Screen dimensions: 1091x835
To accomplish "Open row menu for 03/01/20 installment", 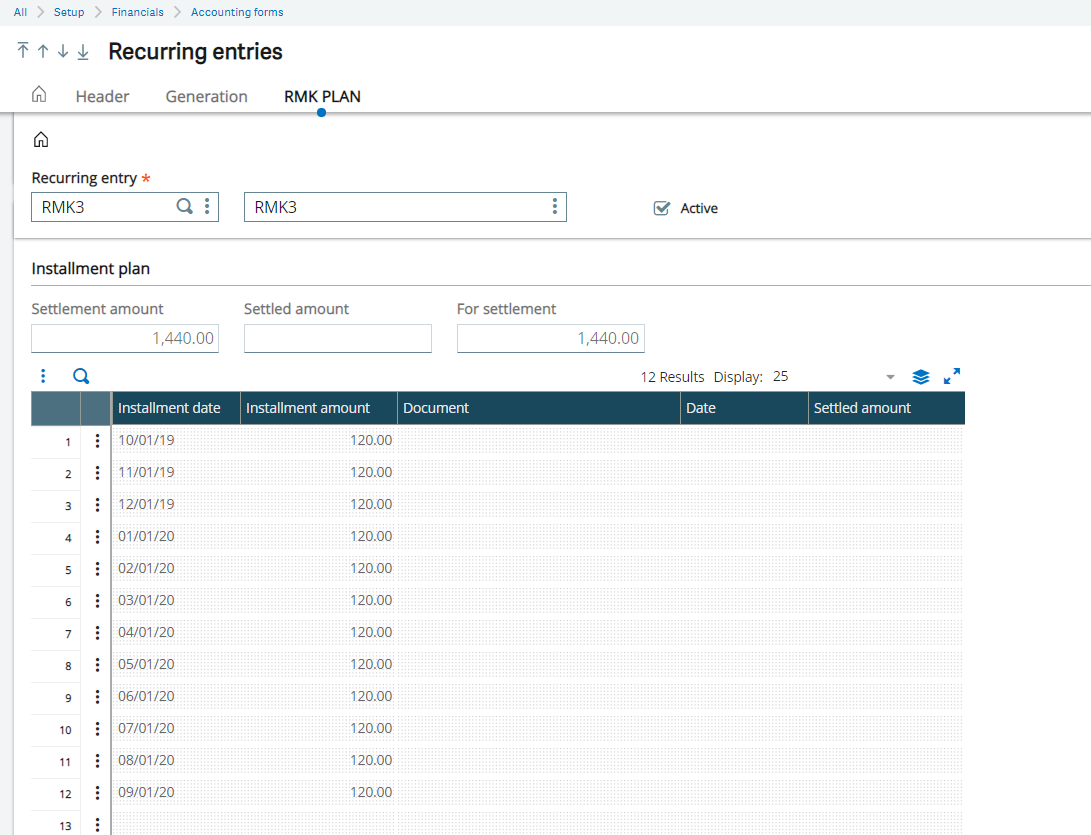I will click(97, 601).
